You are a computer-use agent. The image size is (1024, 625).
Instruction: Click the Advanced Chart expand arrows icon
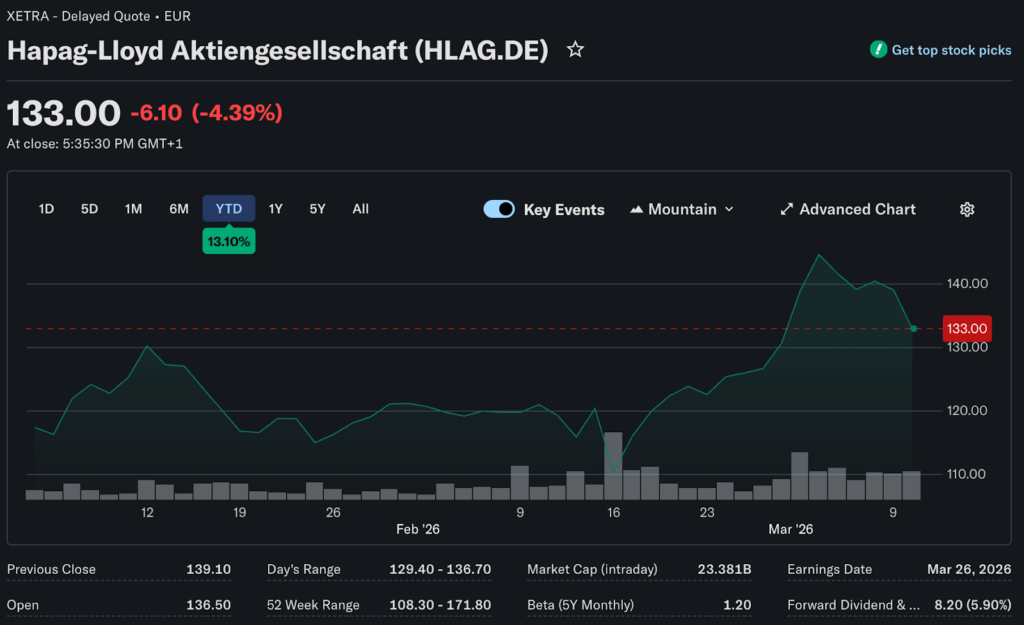tap(787, 209)
